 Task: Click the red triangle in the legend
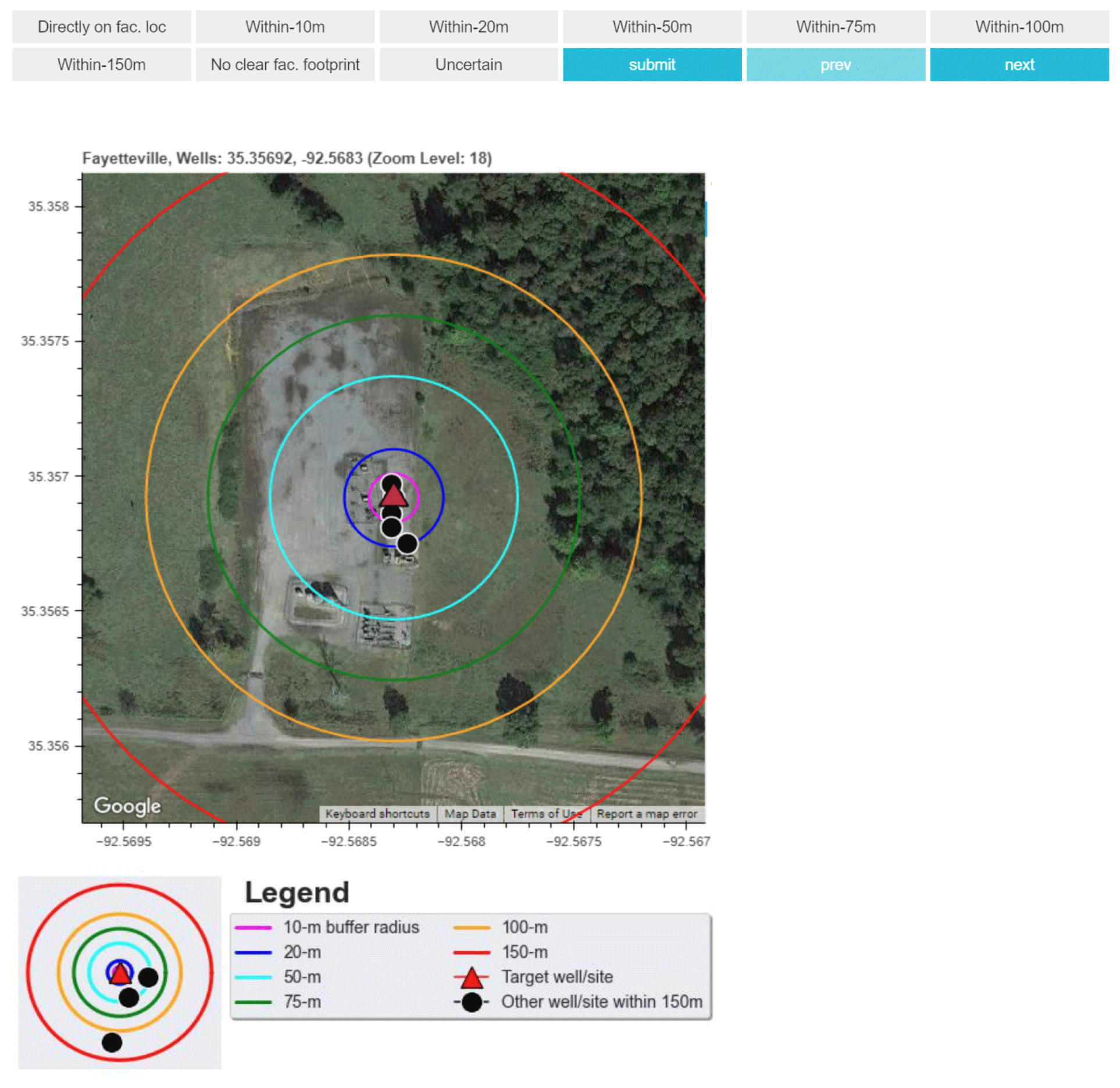click(x=472, y=979)
